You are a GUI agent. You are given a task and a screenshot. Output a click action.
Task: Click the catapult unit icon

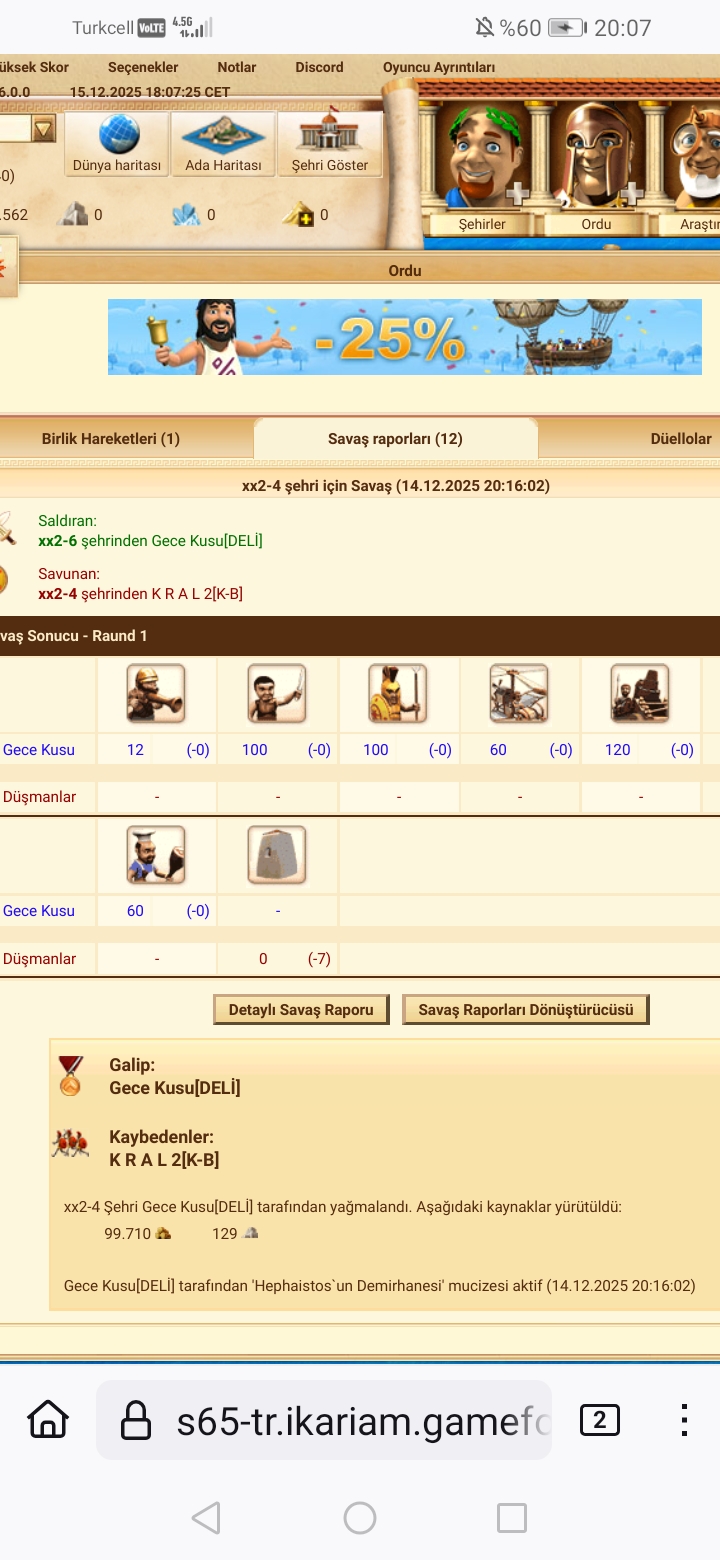pyautogui.click(x=519, y=693)
